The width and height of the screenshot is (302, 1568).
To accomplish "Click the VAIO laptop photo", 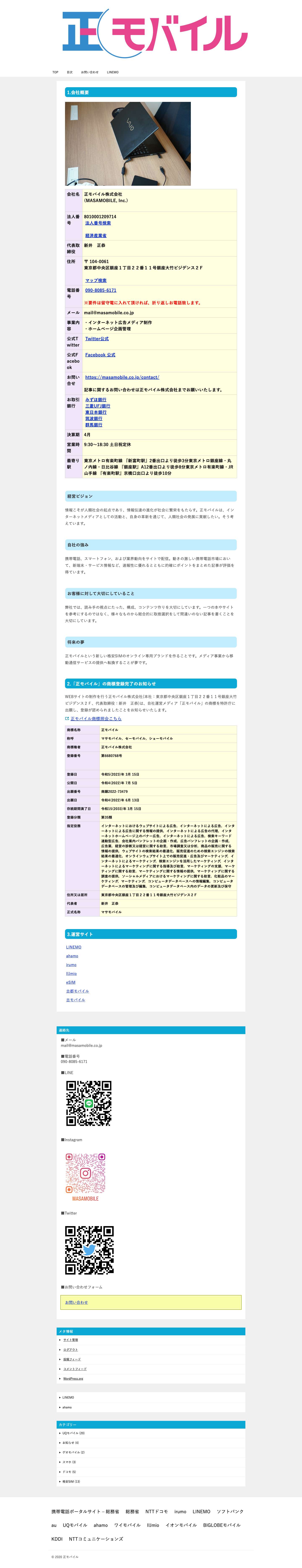I will 128,144.
